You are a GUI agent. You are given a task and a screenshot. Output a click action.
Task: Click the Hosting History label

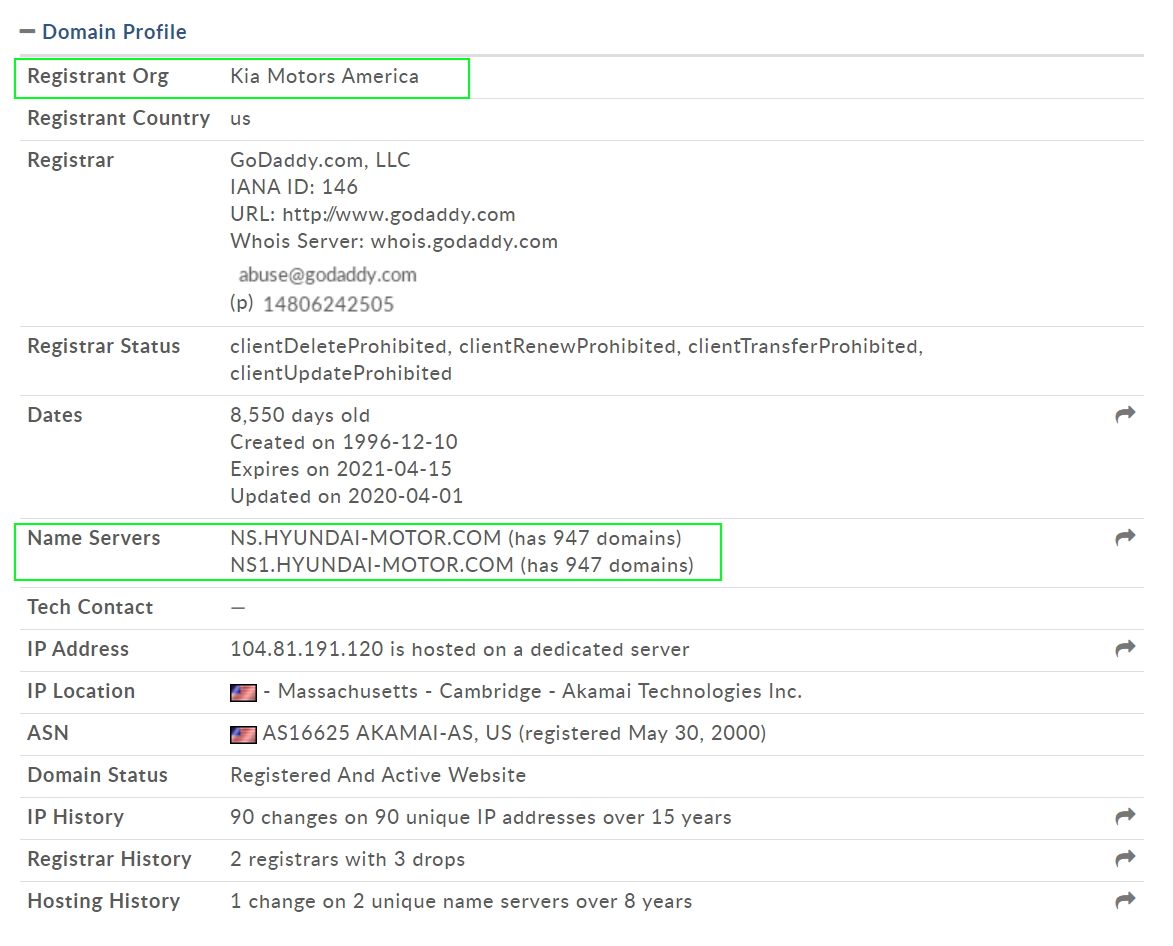[x=104, y=901]
